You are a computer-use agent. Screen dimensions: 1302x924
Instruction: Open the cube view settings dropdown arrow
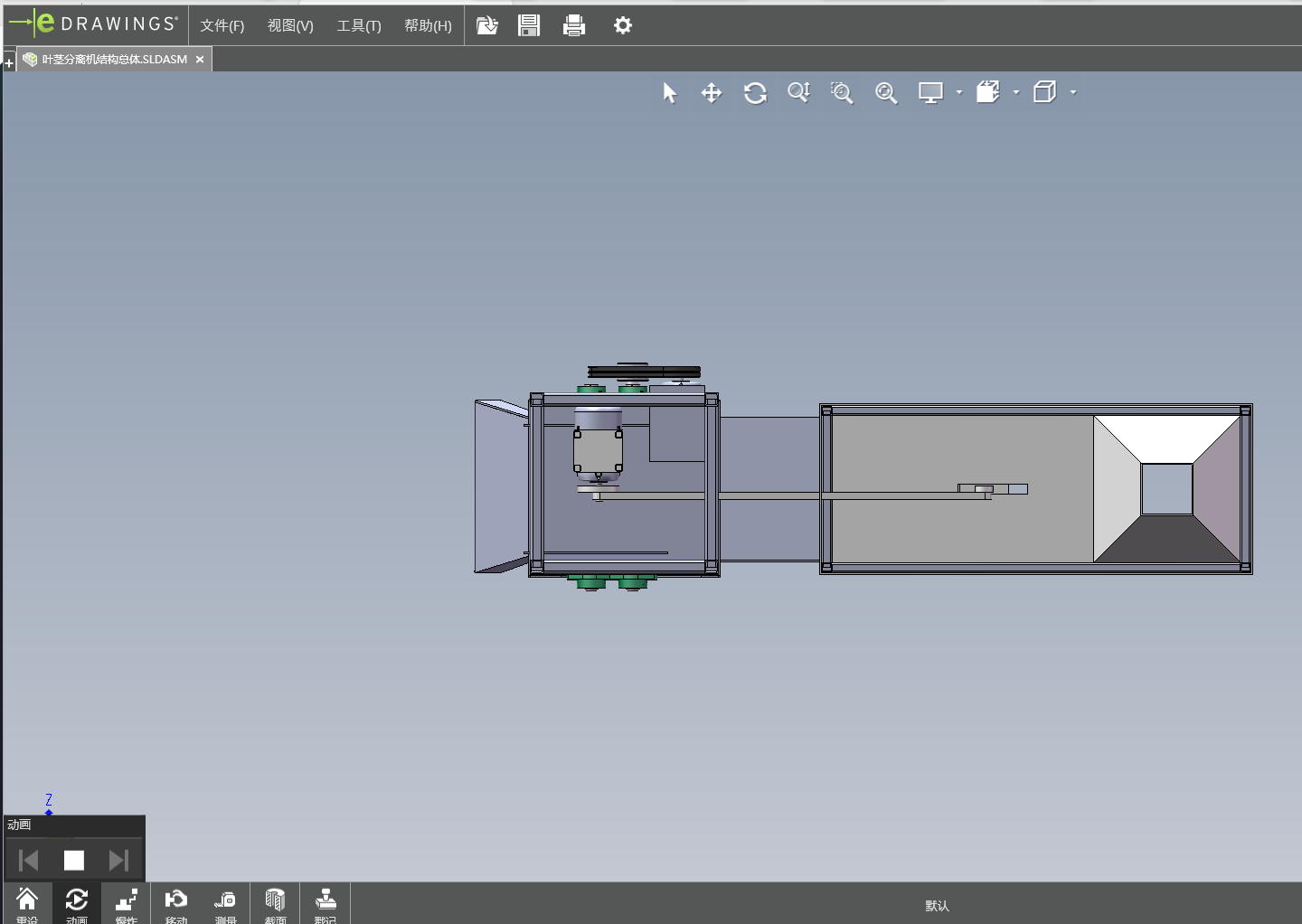point(1073,92)
